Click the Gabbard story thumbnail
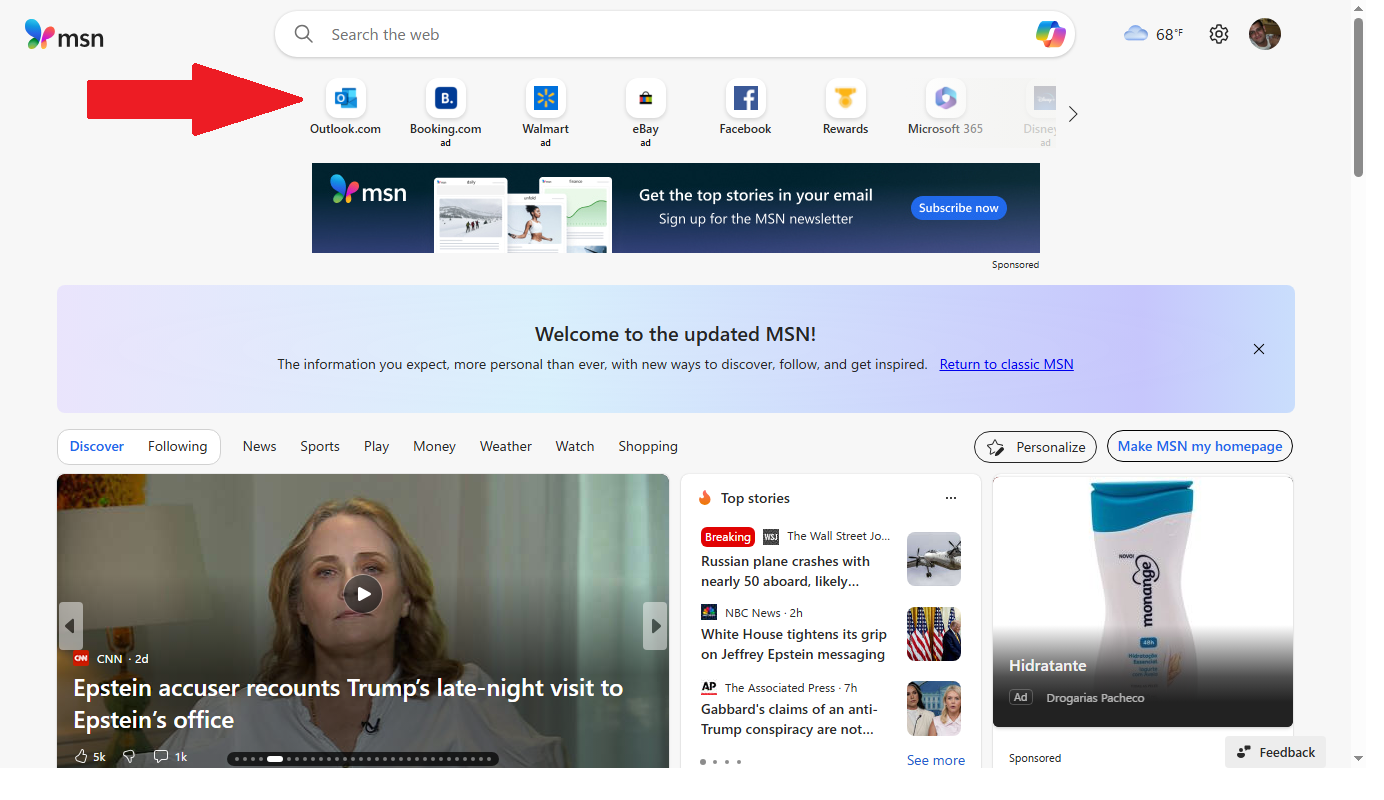 point(934,708)
